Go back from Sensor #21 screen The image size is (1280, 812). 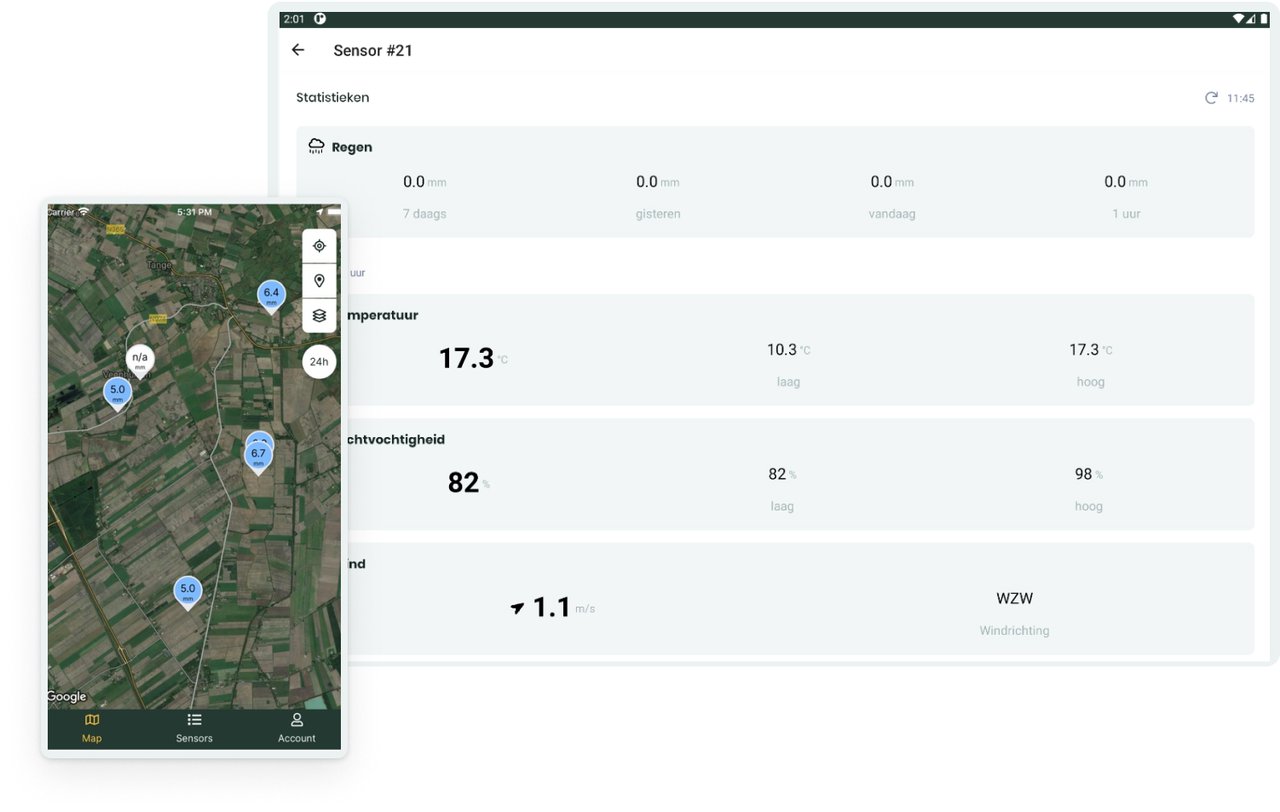click(298, 50)
